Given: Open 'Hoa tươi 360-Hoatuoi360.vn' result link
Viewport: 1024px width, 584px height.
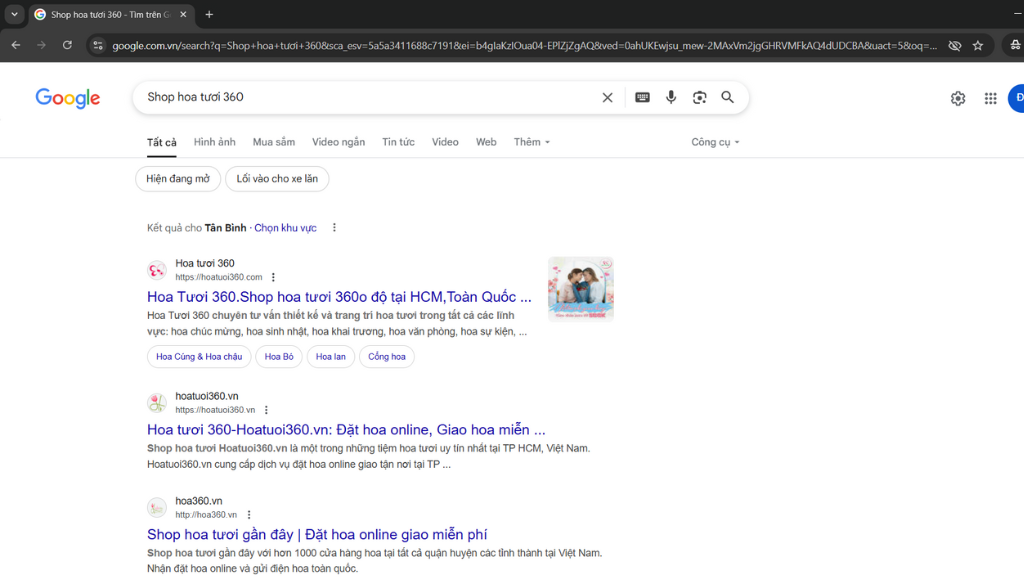Looking at the screenshot, I should coord(346,430).
